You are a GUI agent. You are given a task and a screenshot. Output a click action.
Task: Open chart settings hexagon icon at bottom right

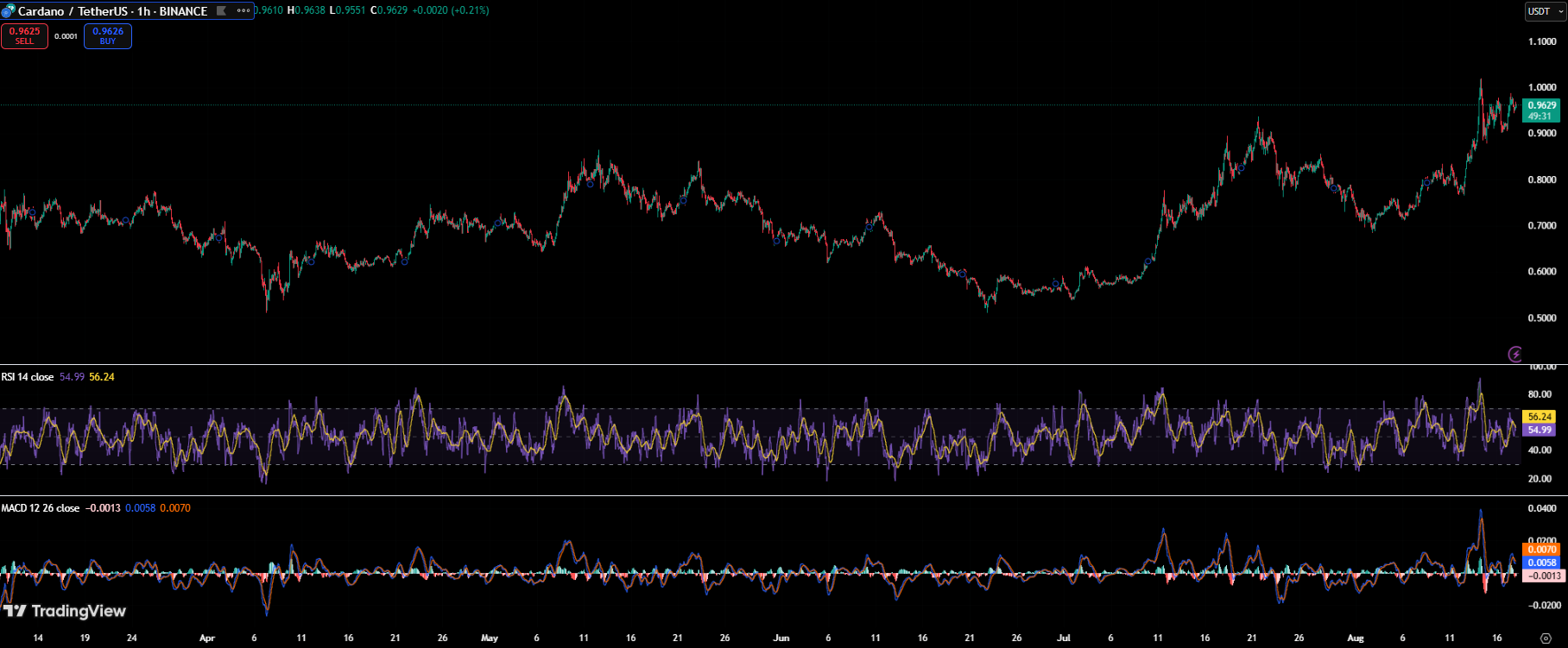1546,639
